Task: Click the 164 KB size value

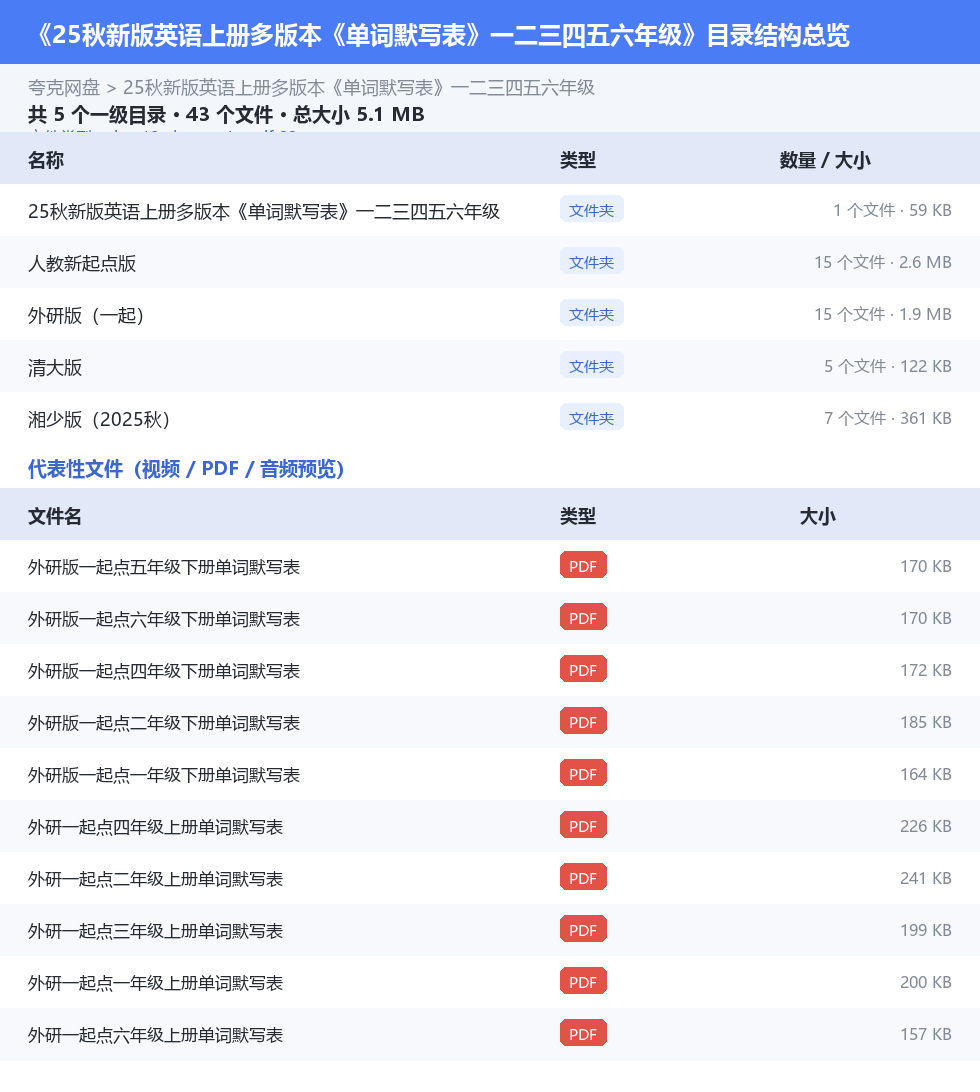Action: pos(926,774)
